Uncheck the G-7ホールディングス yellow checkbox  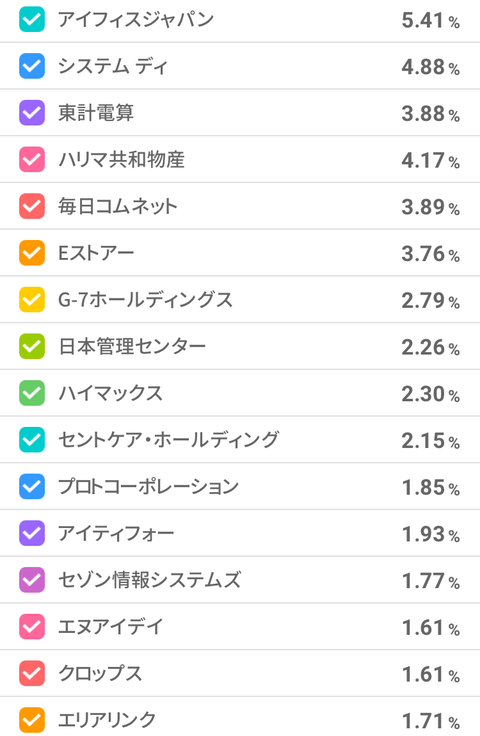click(32, 299)
